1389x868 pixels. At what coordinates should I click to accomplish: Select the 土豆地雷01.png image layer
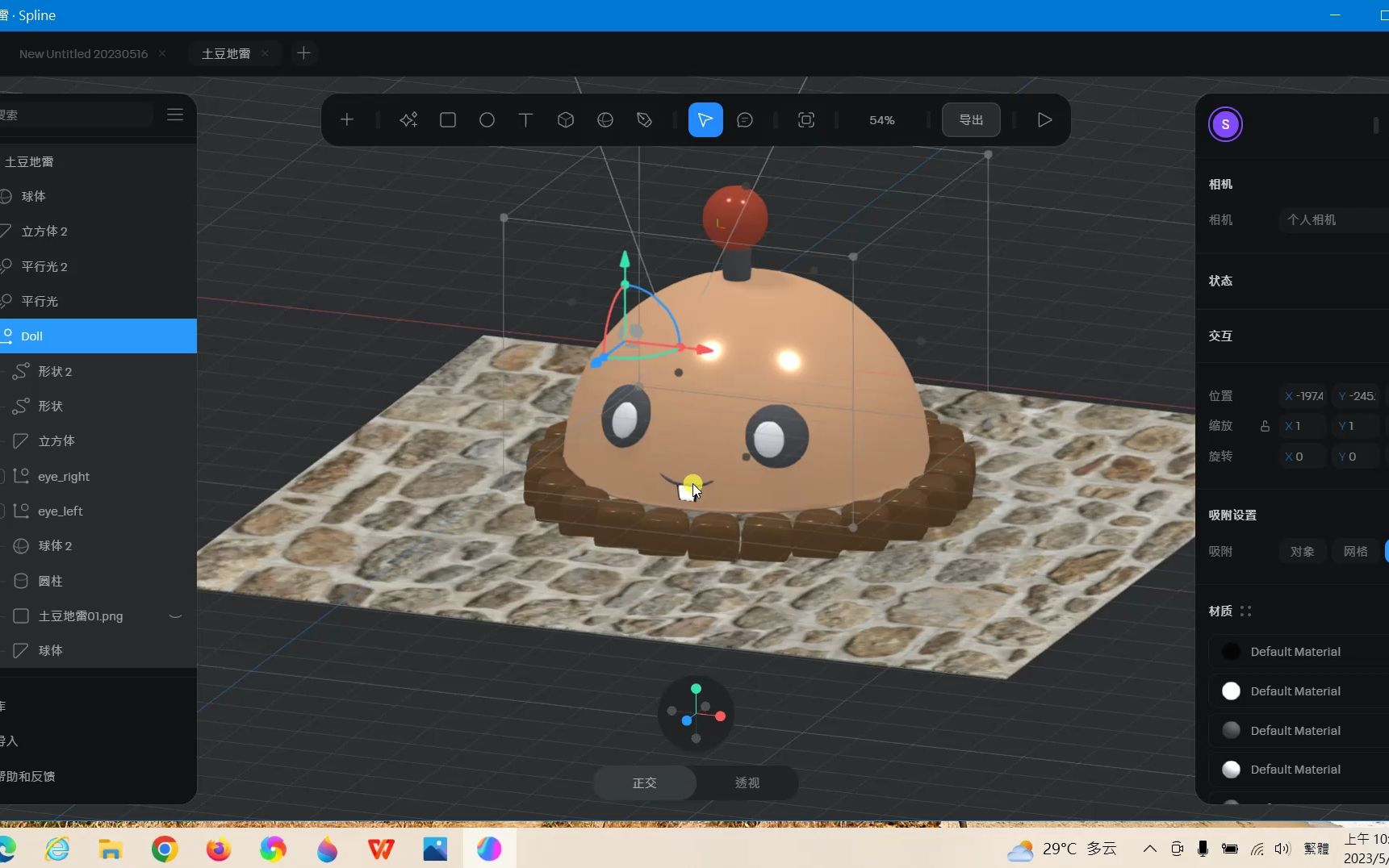click(x=98, y=616)
